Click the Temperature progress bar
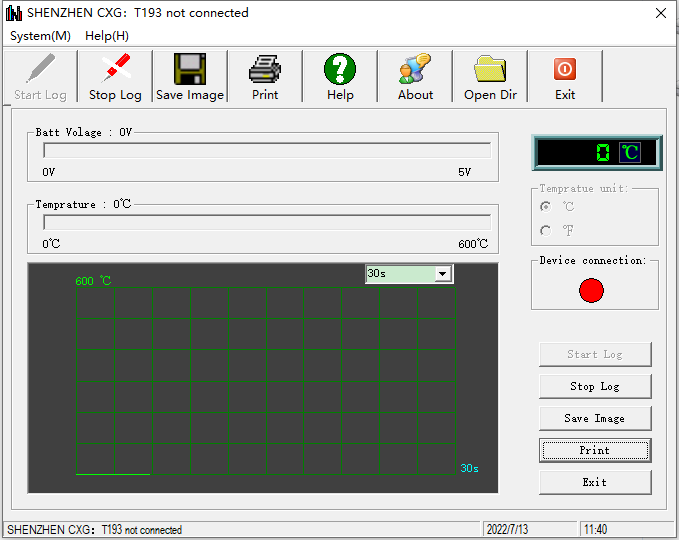Image resolution: width=679 pixels, height=540 pixels. [267, 222]
